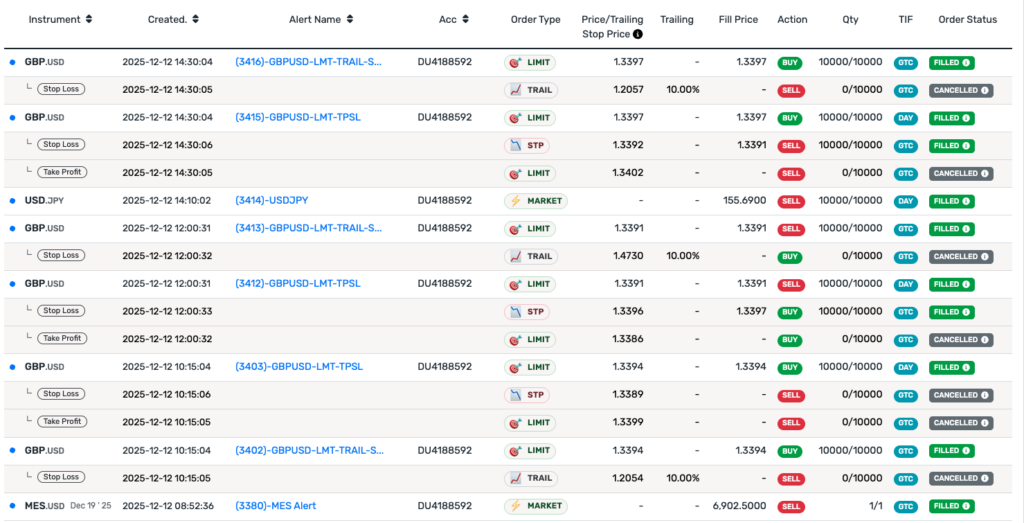Sort orders by the Created column arrows
Viewport: 1024px width, 523px height.
pyautogui.click(x=195, y=20)
